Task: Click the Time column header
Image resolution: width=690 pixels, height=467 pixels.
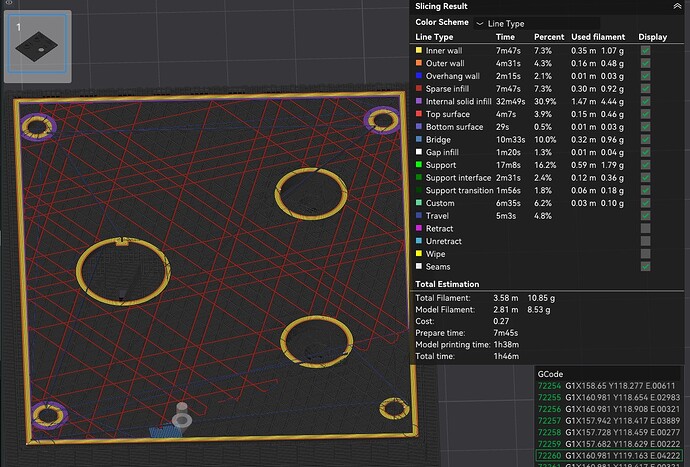Action: (505, 37)
